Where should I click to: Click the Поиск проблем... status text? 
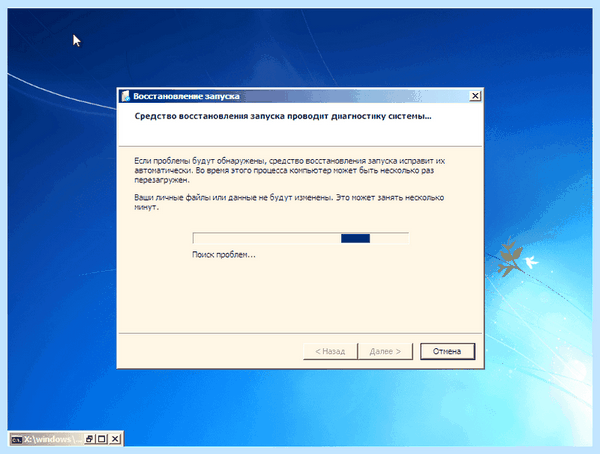click(223, 255)
